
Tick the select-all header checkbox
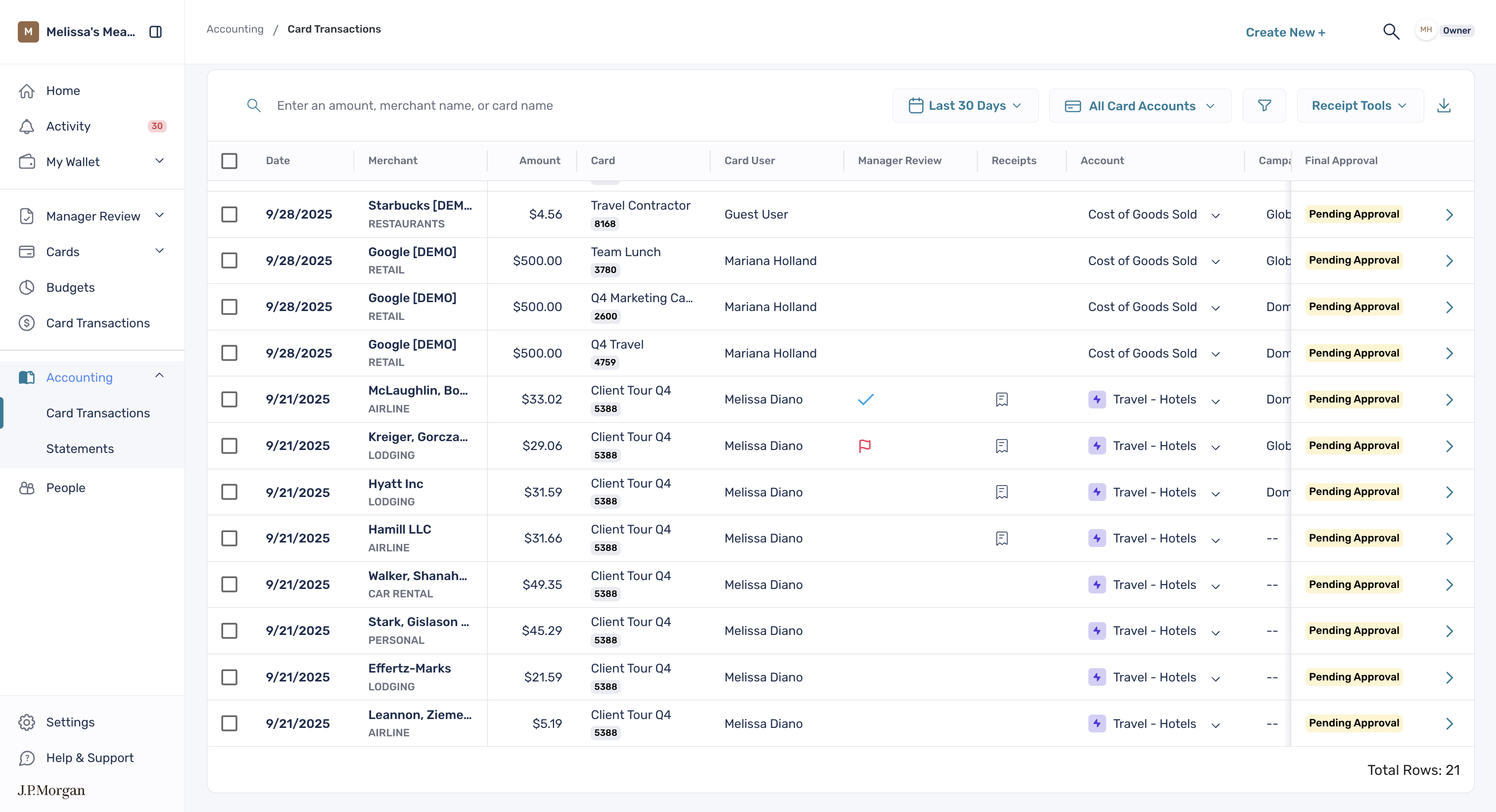coord(230,161)
